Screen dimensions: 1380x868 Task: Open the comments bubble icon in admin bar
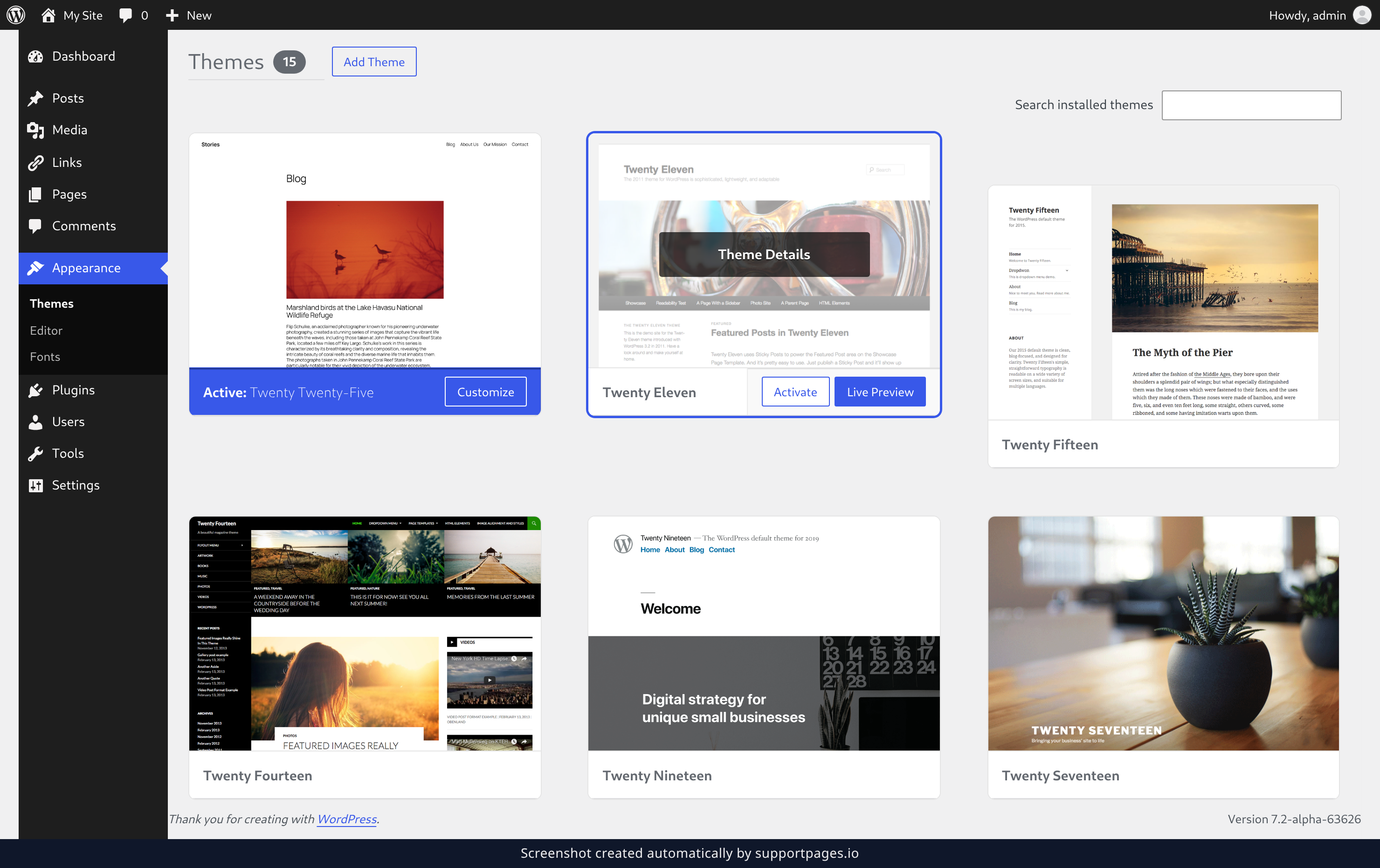(125, 15)
